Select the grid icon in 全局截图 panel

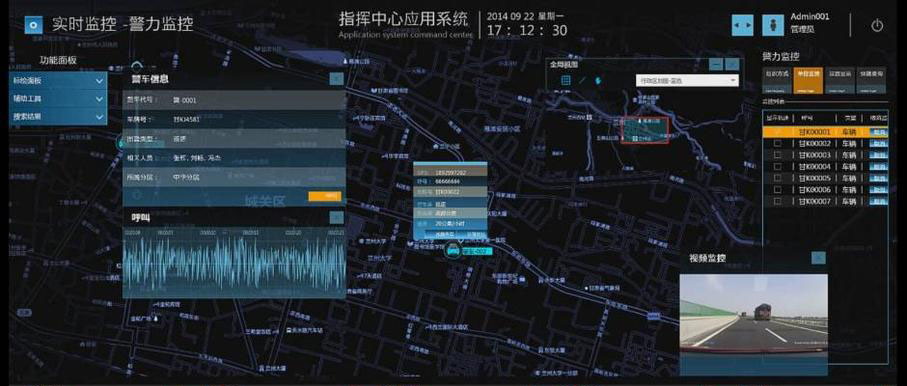click(566, 80)
